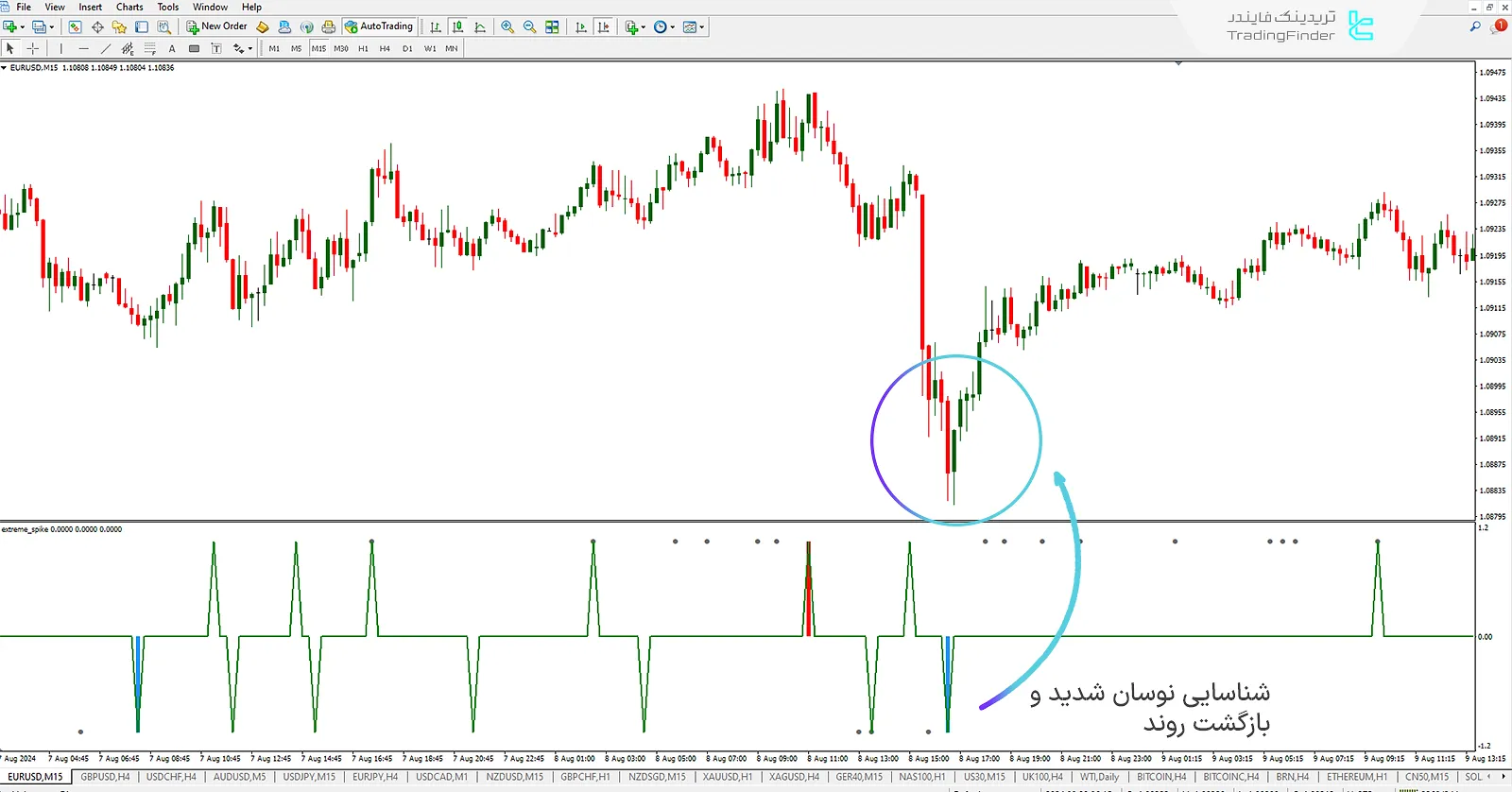Zoom out of the chart

(529, 27)
